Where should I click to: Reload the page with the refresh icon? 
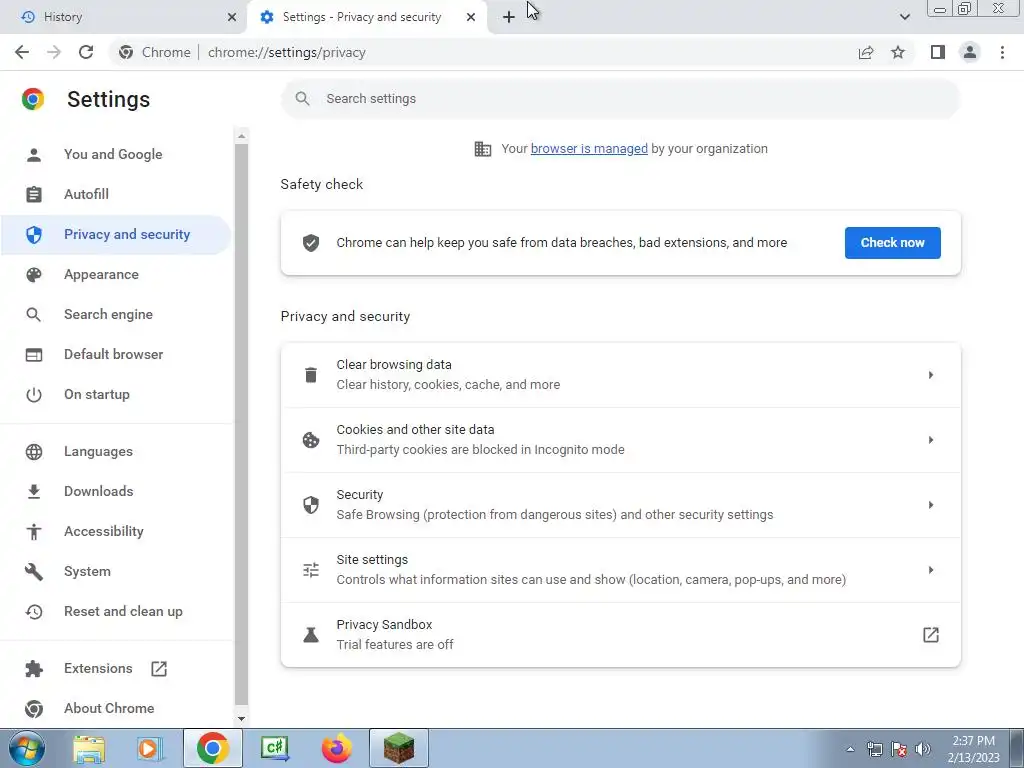86,52
